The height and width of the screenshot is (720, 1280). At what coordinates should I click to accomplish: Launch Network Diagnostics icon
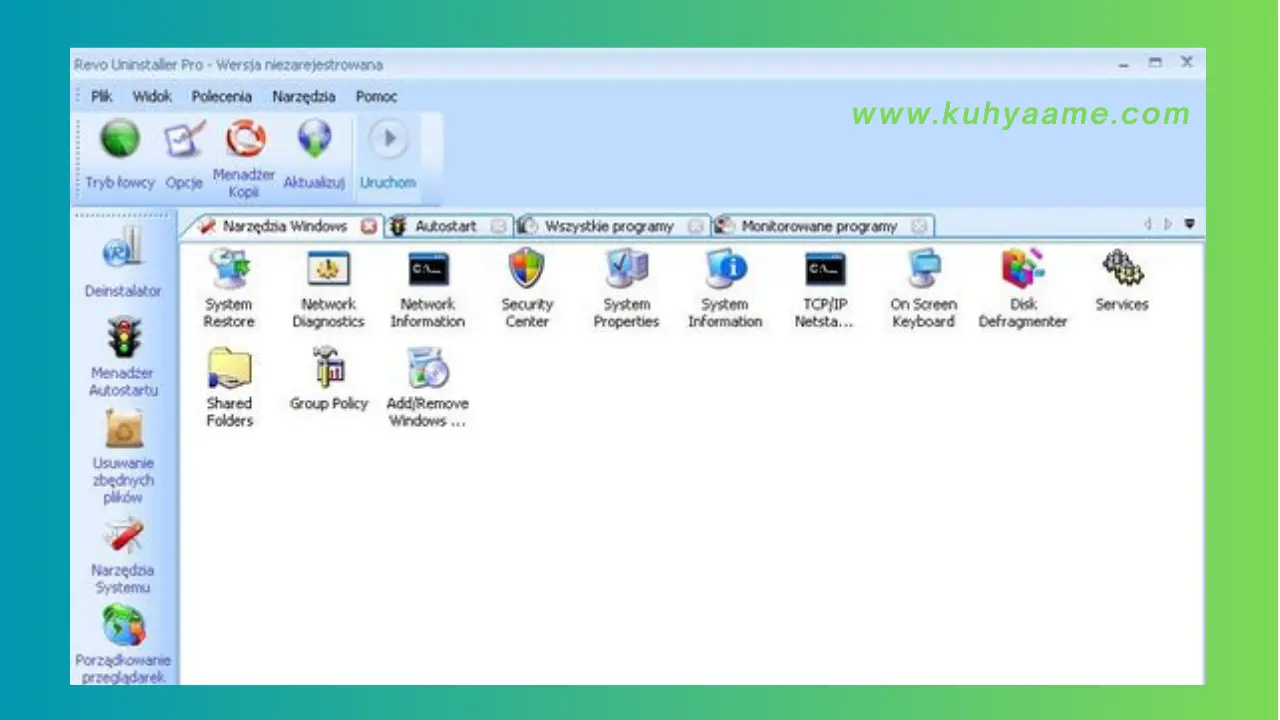[328, 288]
